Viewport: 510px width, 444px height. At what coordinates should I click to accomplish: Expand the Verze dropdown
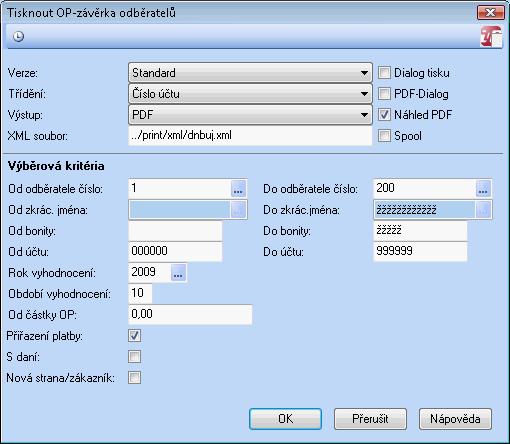tap(250, 72)
